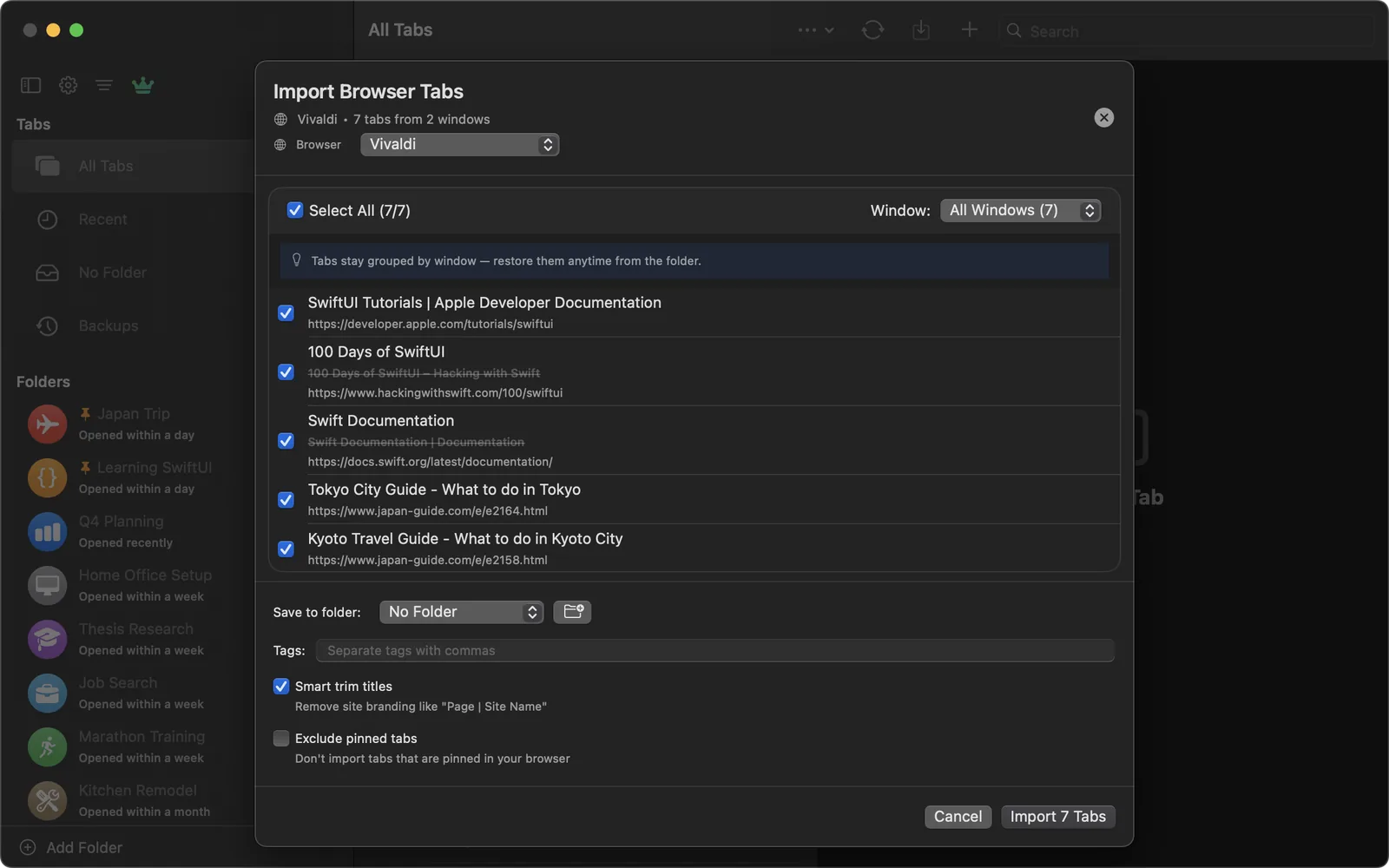
Task: Click the sync arrows icon in toolbar
Action: click(872, 30)
